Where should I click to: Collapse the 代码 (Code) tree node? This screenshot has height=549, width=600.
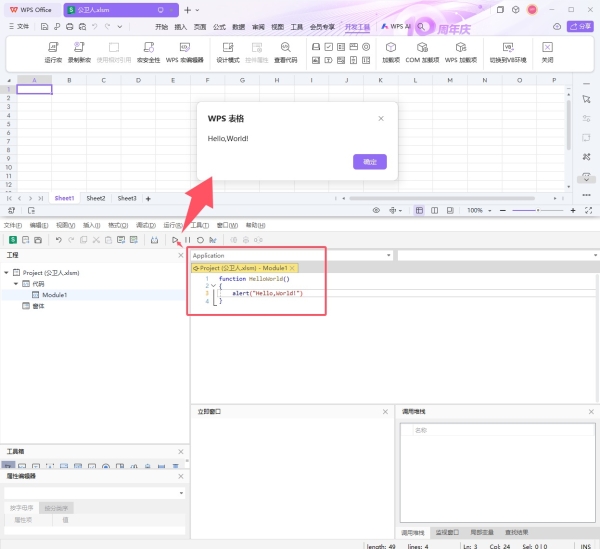16,283
